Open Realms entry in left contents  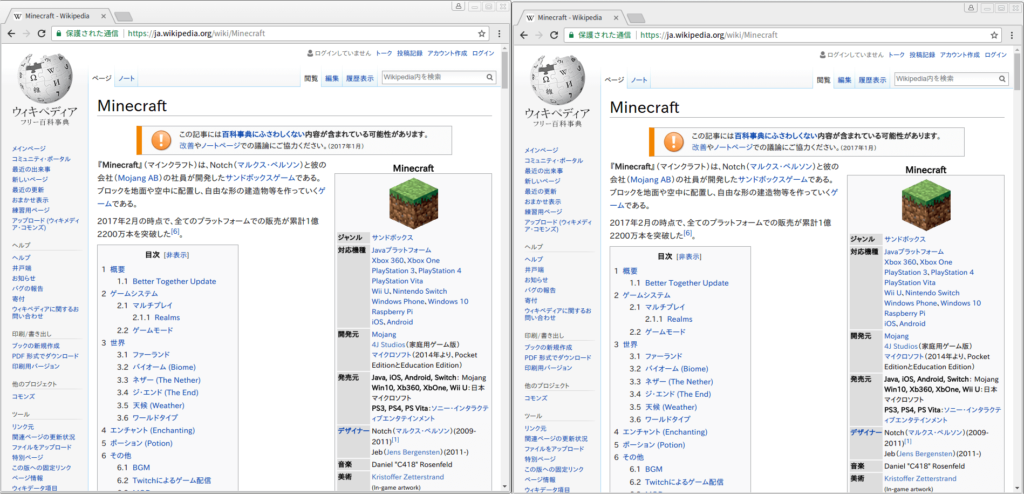click(167, 318)
